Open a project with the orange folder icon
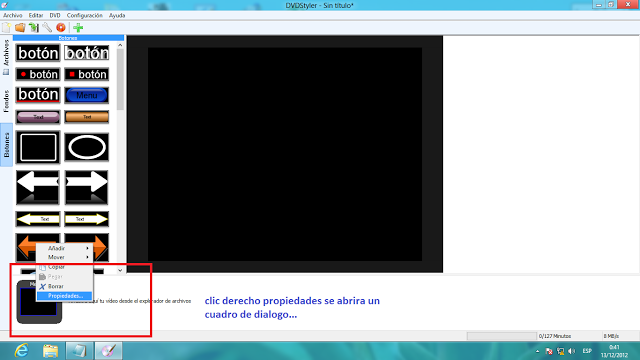 (20, 27)
